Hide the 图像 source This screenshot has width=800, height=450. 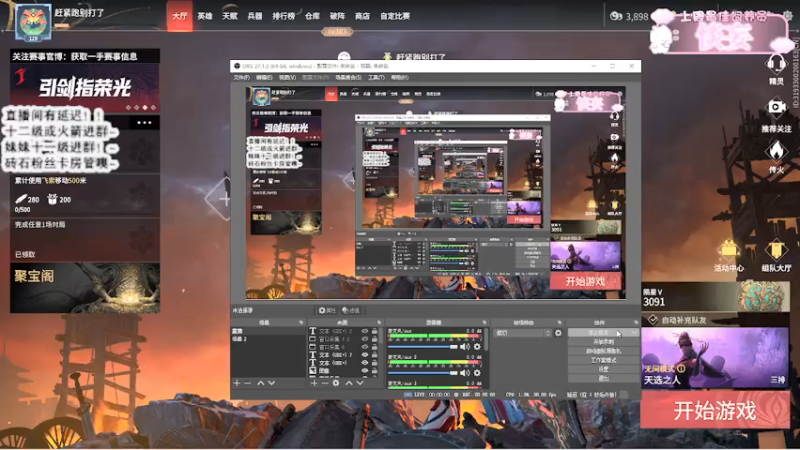pos(365,370)
